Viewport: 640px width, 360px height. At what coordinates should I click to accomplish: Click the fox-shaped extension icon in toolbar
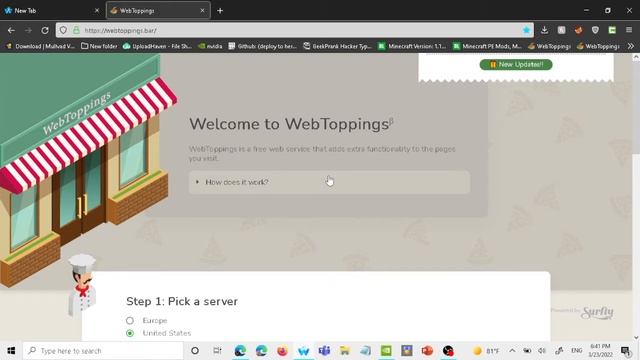tap(578, 30)
